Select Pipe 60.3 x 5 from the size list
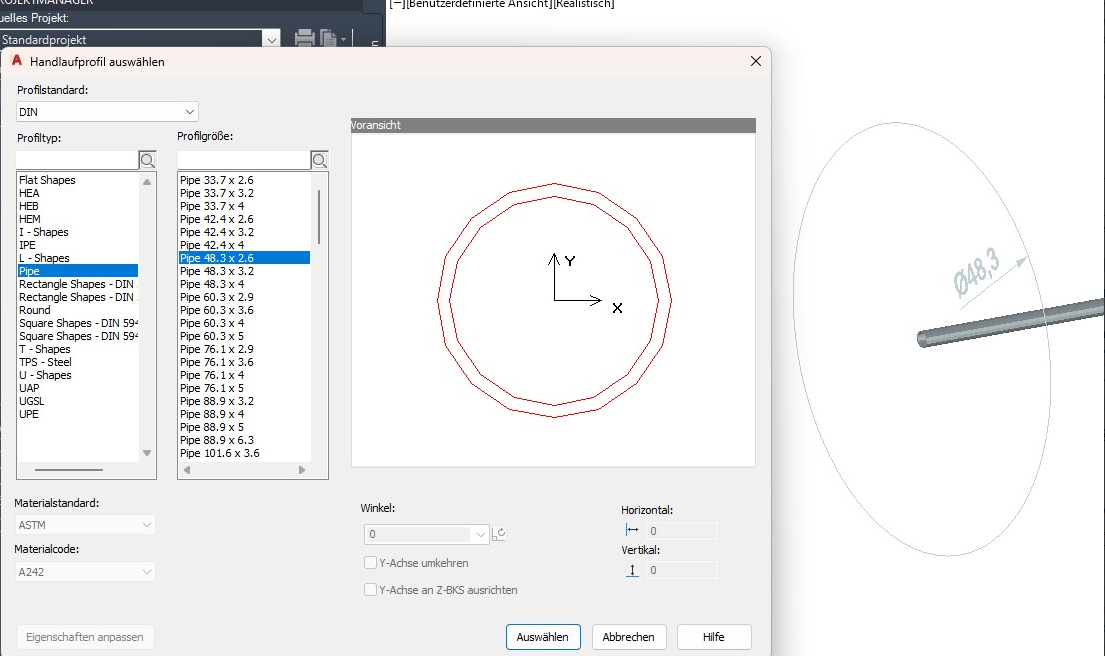The image size is (1105, 656). point(215,336)
